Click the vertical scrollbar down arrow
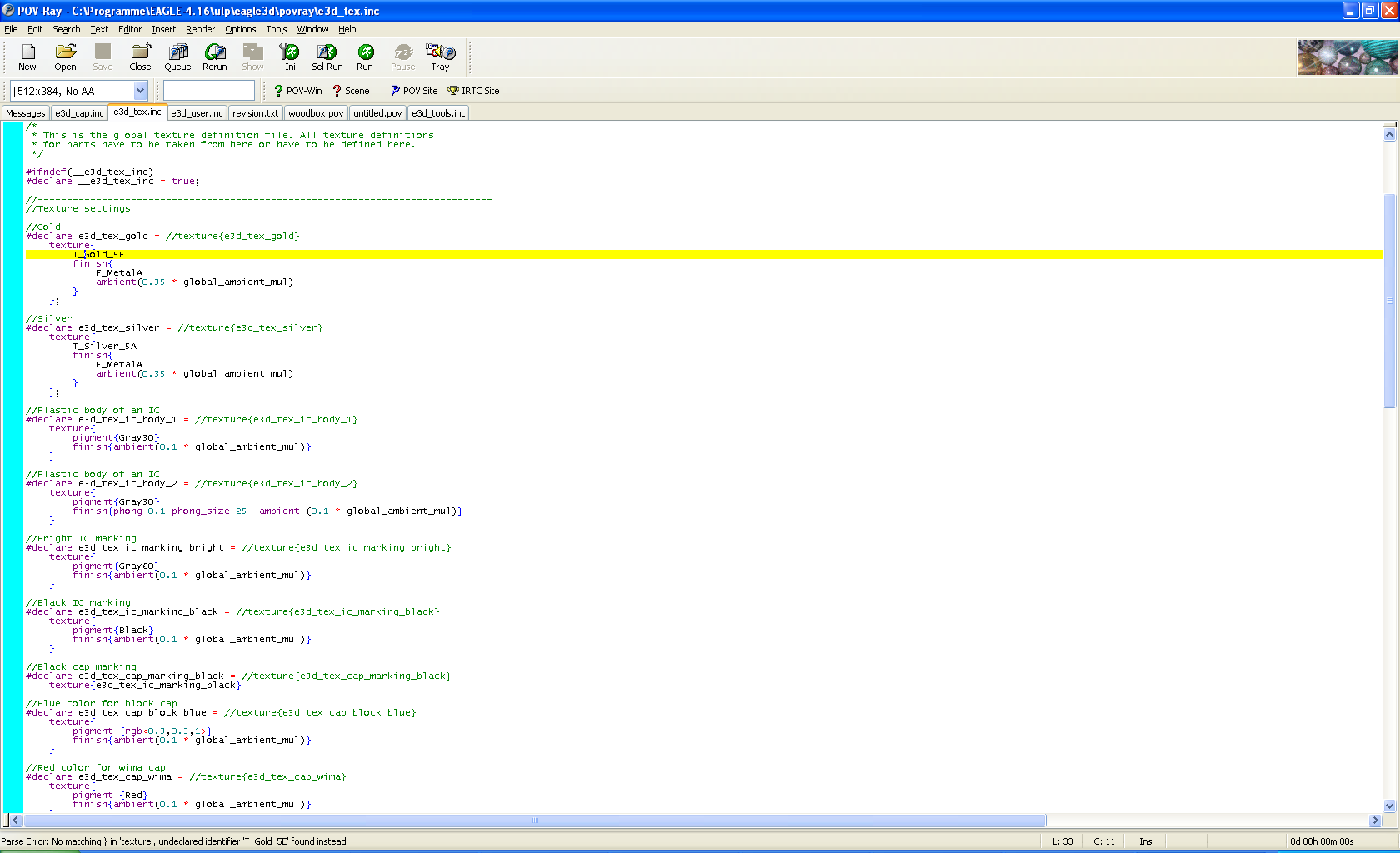Image resolution: width=1400 pixels, height=853 pixels. (1389, 806)
